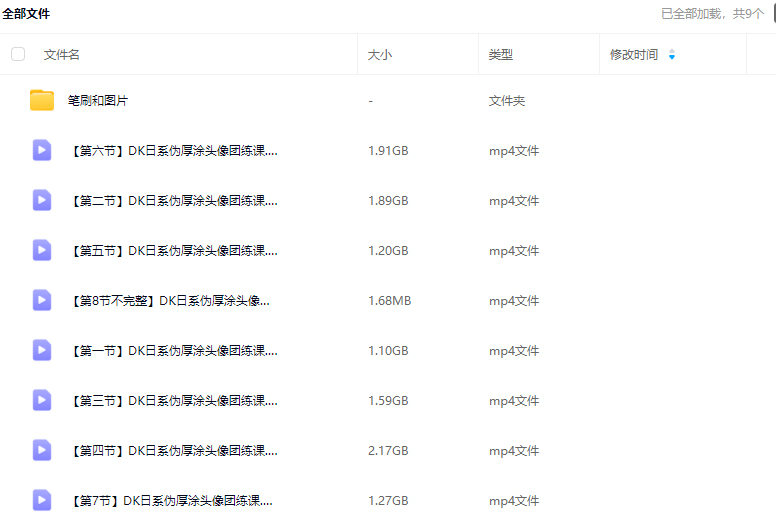Sort files by 大小 column header
The image size is (776, 530).
[x=380, y=55]
